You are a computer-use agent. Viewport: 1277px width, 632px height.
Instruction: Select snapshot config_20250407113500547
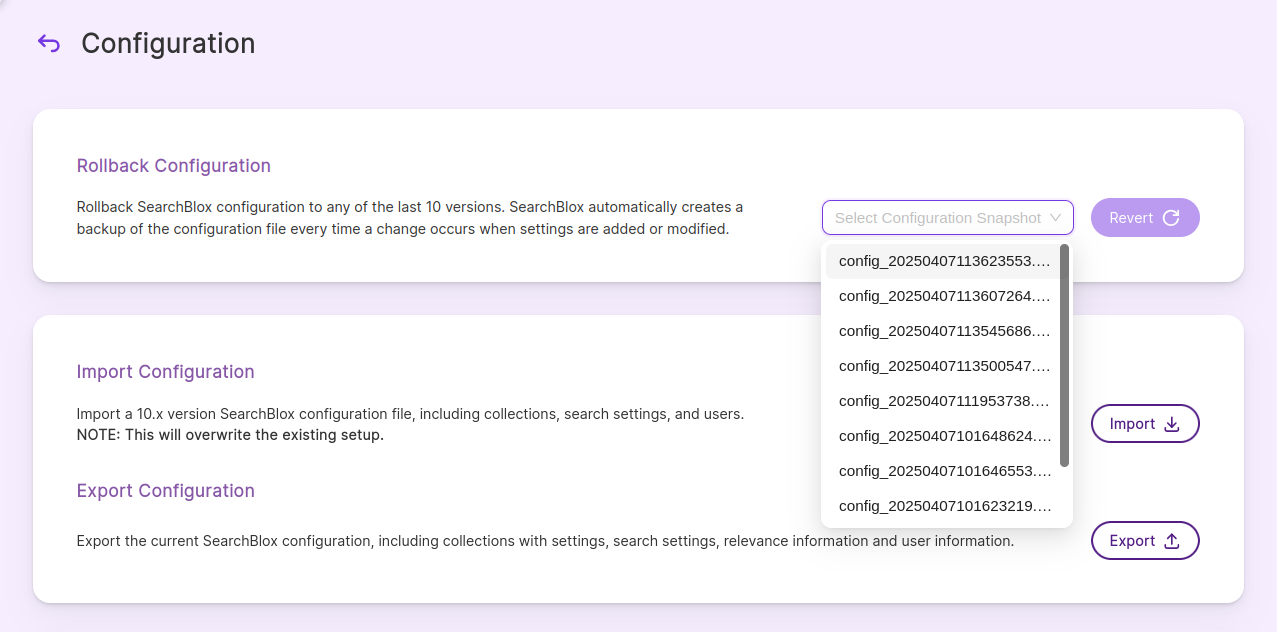tap(942, 366)
